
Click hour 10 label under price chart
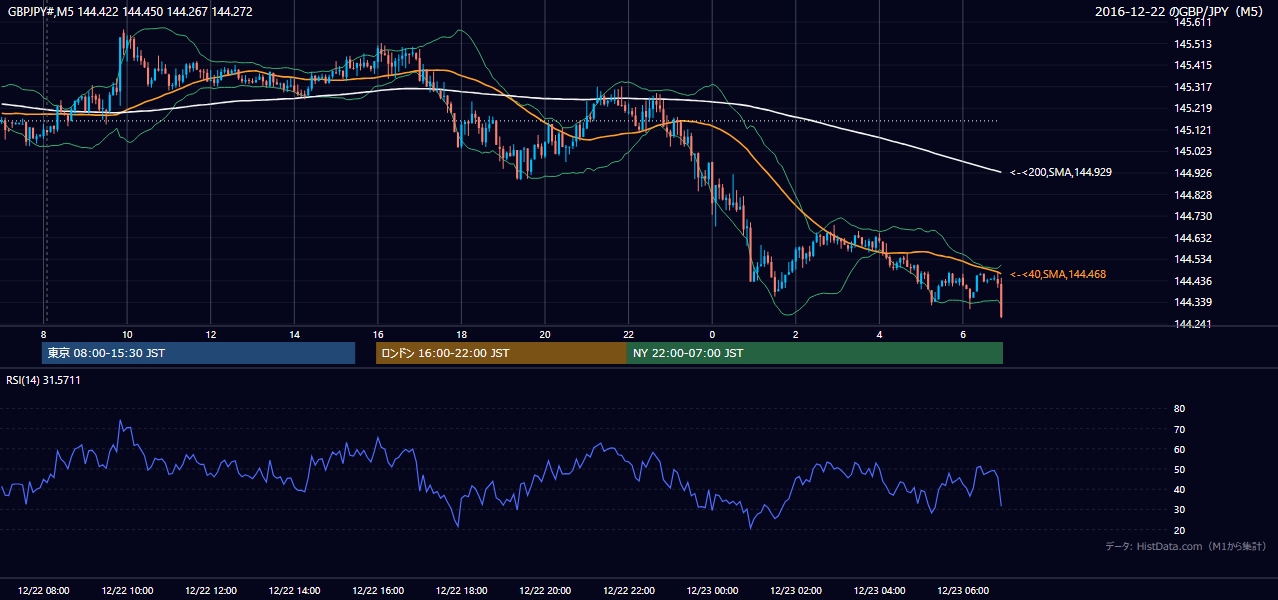tap(127, 334)
